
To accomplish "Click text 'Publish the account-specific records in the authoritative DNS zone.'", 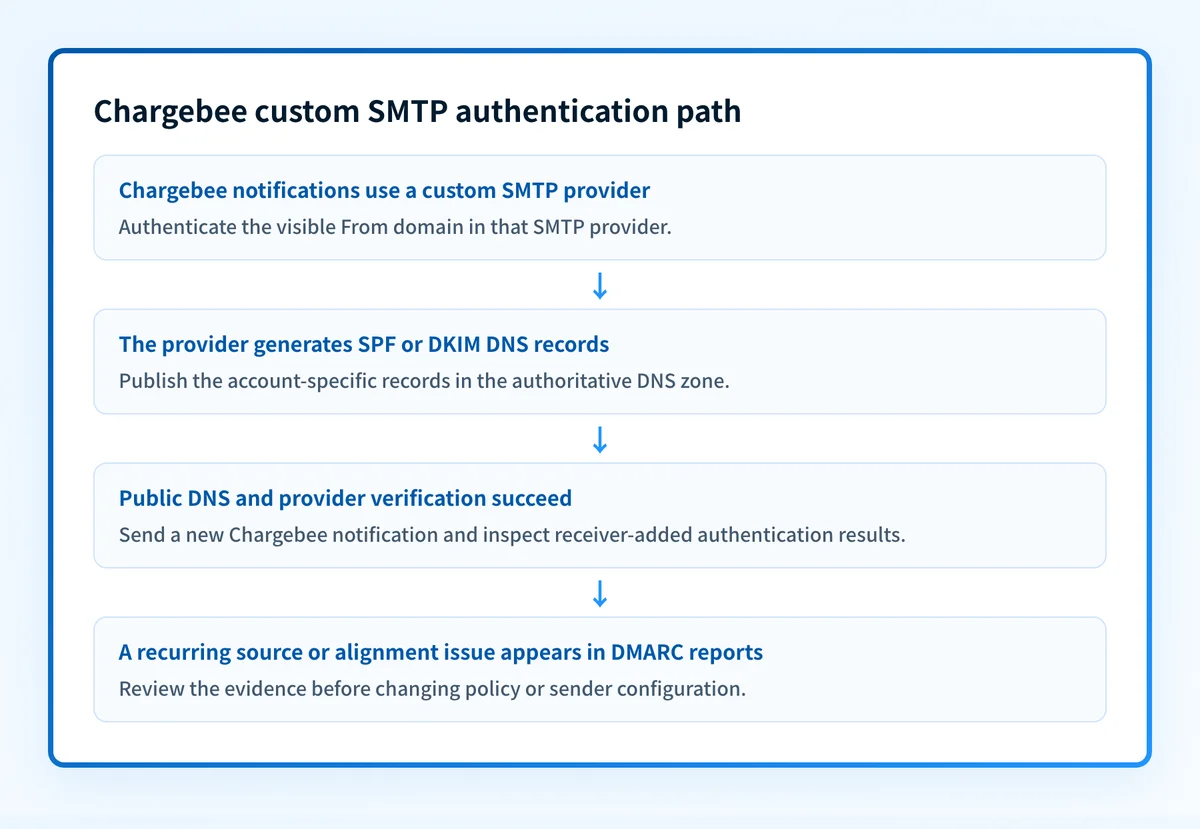I will point(424,380).
